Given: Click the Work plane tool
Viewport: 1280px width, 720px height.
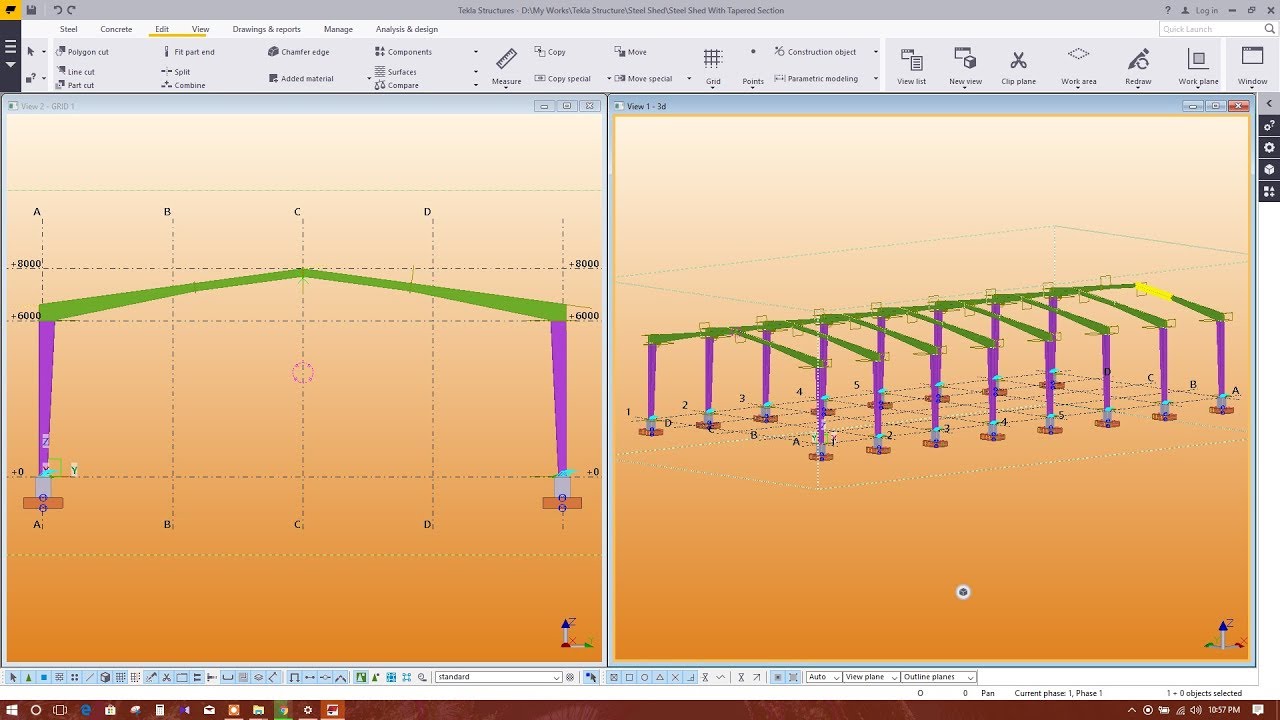Looking at the screenshot, I should click(x=1198, y=64).
